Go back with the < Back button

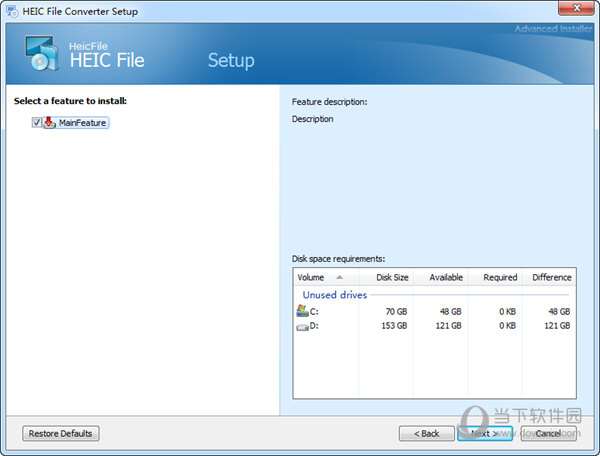pos(427,433)
